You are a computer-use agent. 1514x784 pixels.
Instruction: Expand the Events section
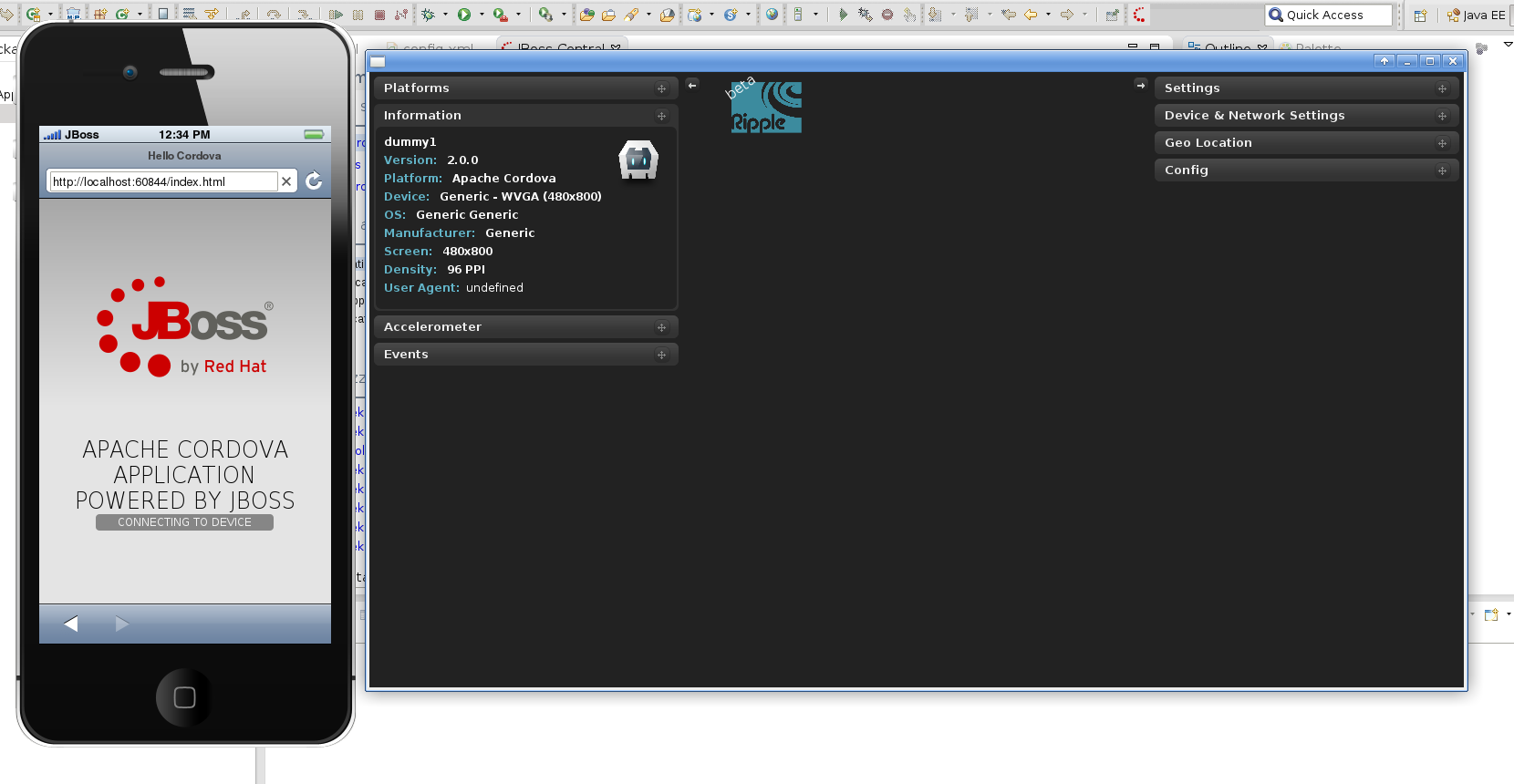[x=525, y=355]
